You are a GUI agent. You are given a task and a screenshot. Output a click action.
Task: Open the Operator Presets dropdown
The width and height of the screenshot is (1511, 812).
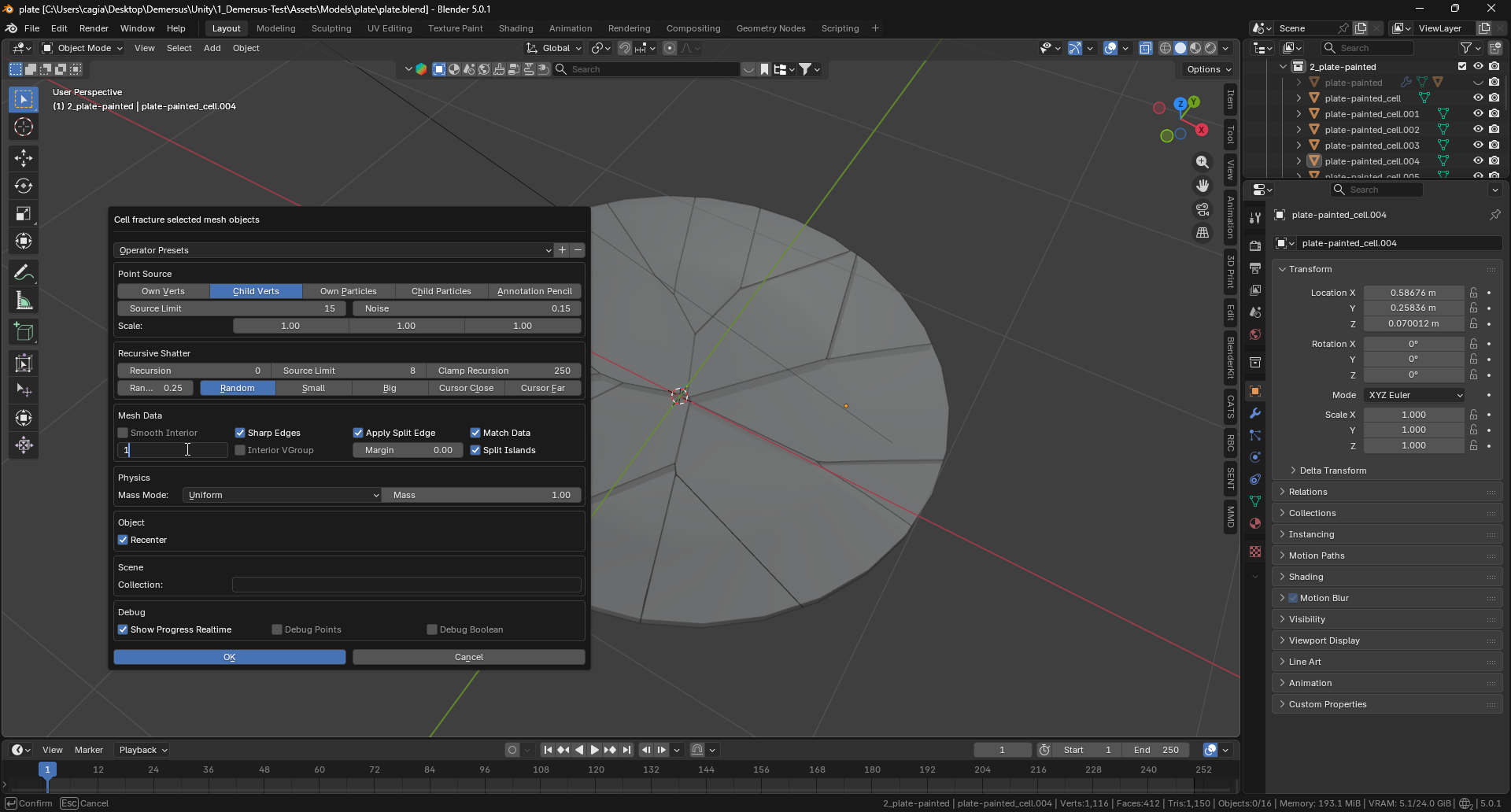point(334,250)
